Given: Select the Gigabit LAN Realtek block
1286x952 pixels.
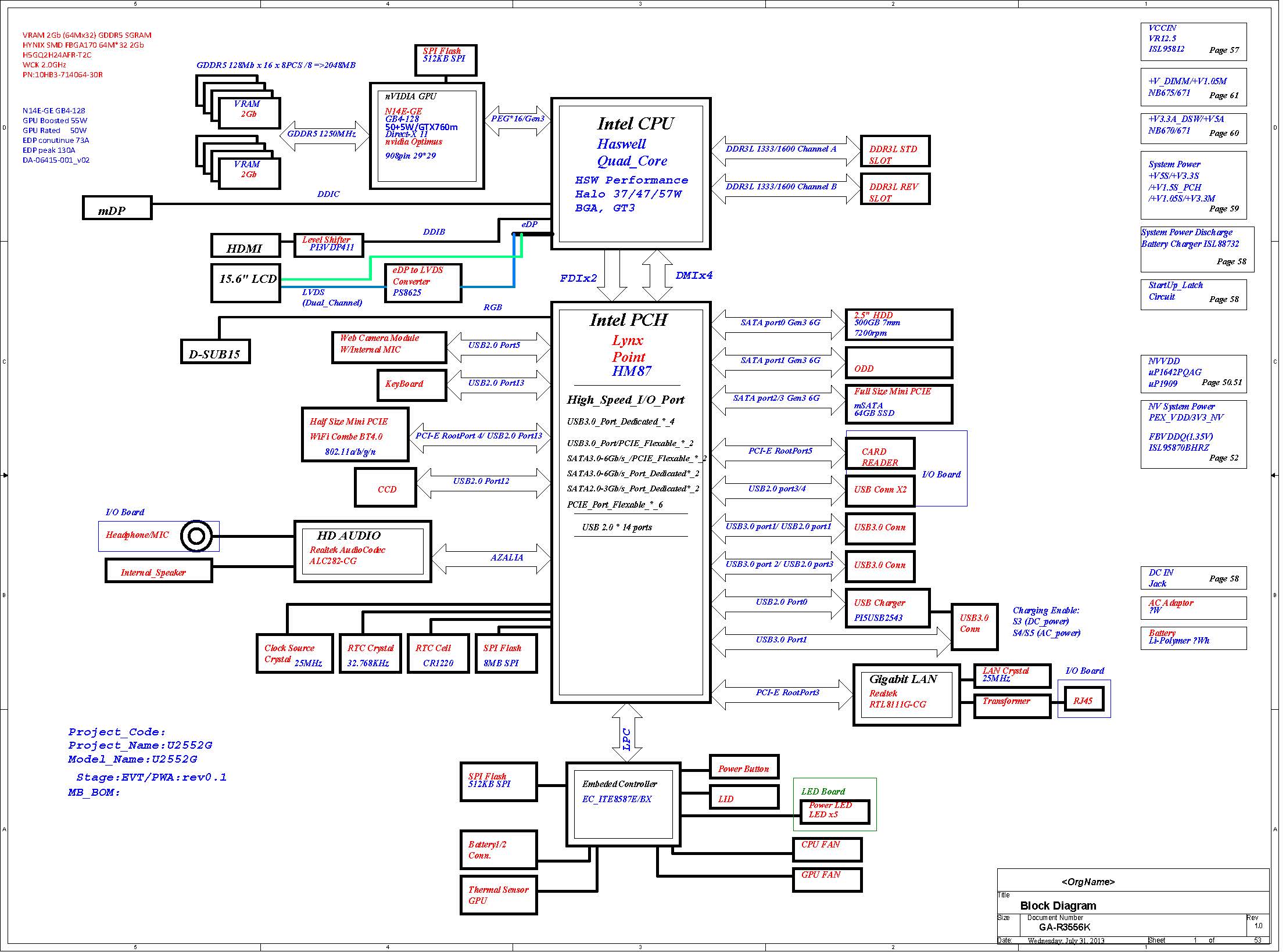Looking at the screenshot, I should [x=905, y=695].
